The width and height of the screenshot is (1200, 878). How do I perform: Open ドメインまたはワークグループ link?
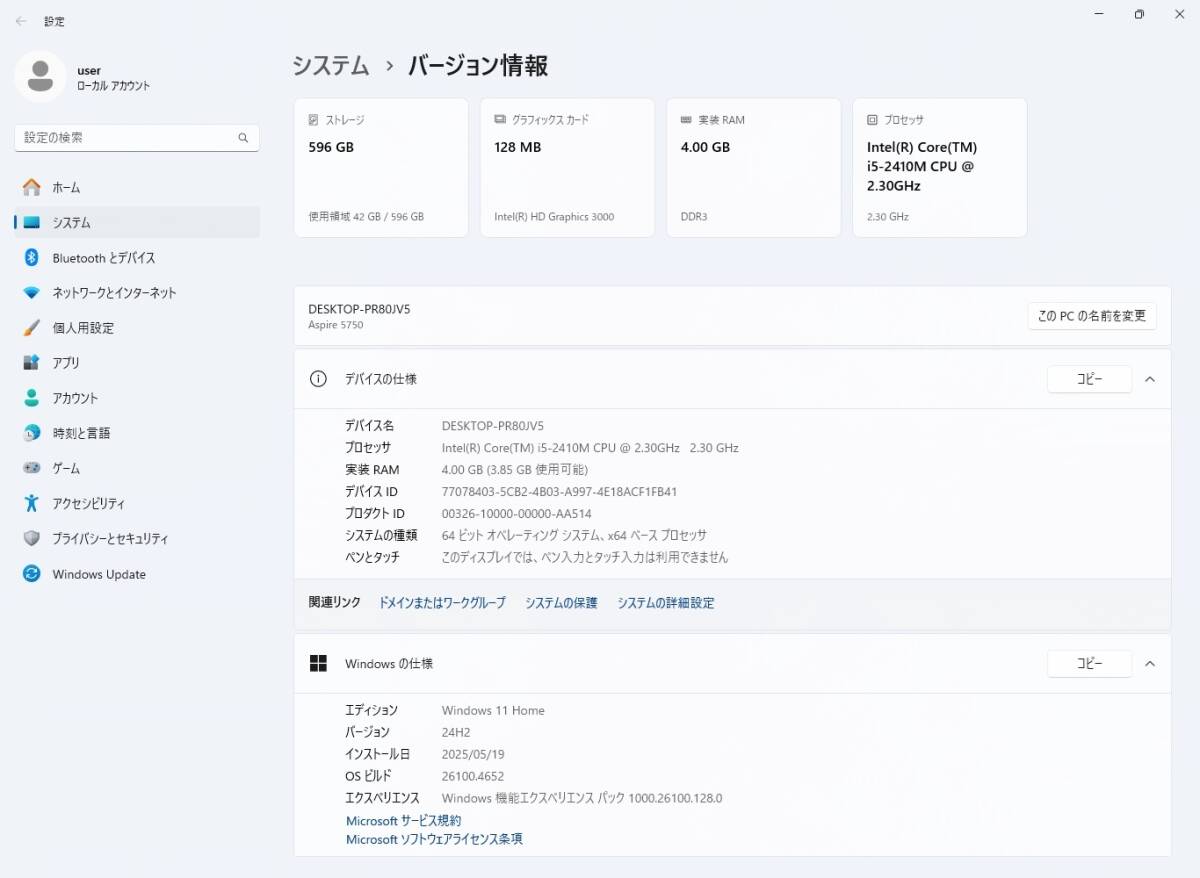[x=442, y=603]
